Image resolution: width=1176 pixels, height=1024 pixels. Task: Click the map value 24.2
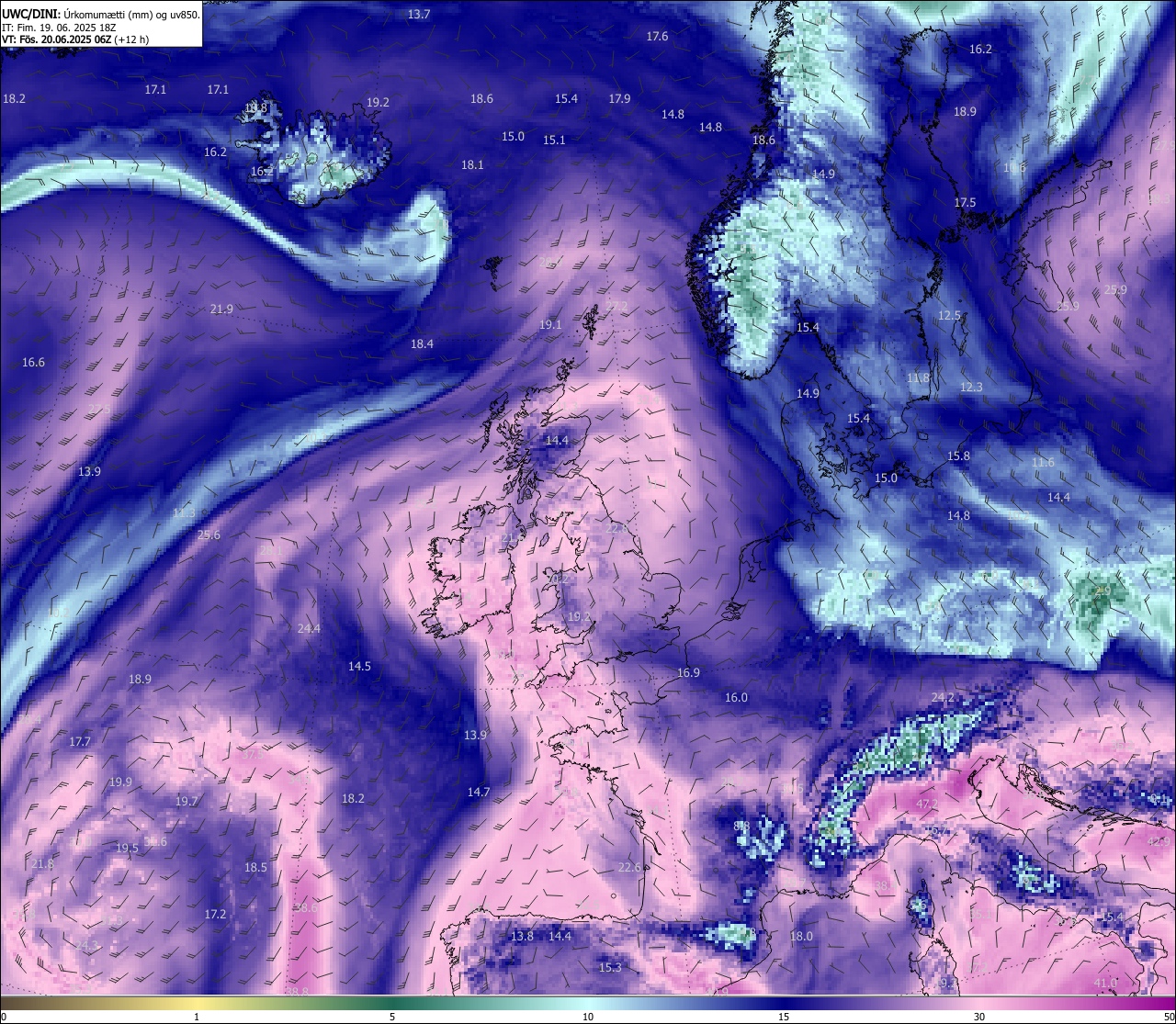click(x=943, y=698)
